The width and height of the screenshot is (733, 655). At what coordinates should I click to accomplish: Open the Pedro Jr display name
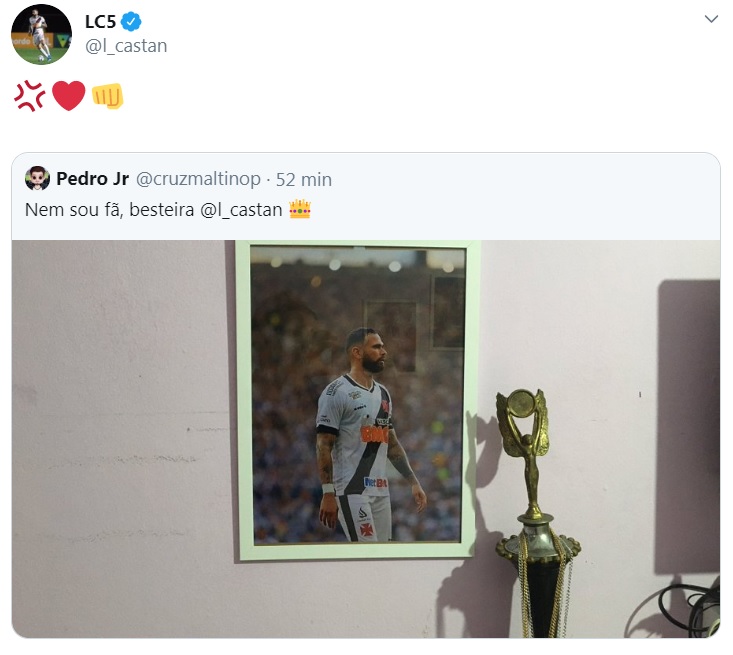(93, 179)
